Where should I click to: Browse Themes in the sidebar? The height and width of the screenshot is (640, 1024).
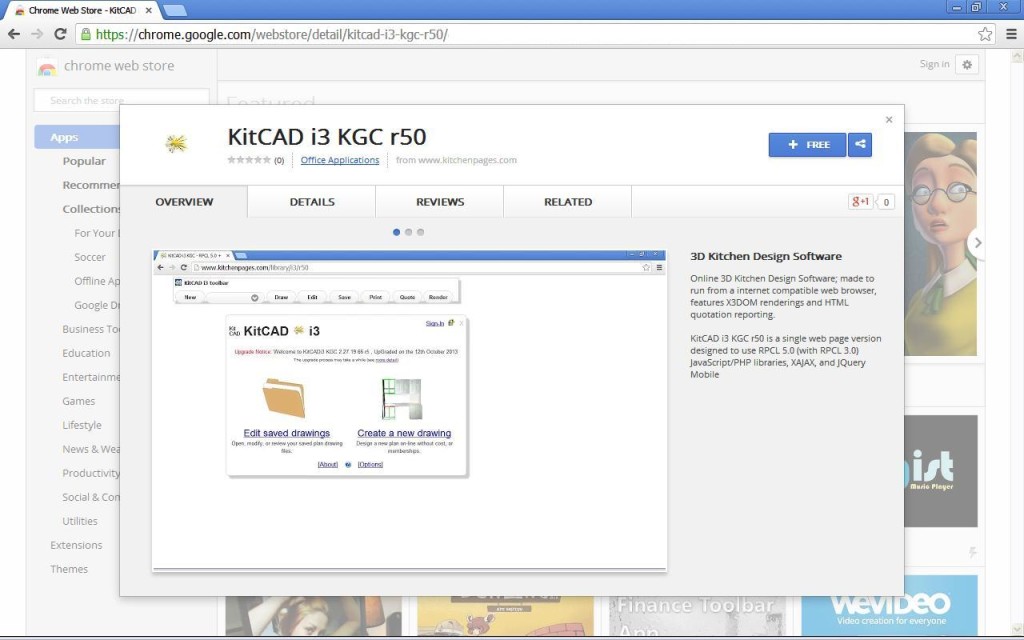coord(69,569)
